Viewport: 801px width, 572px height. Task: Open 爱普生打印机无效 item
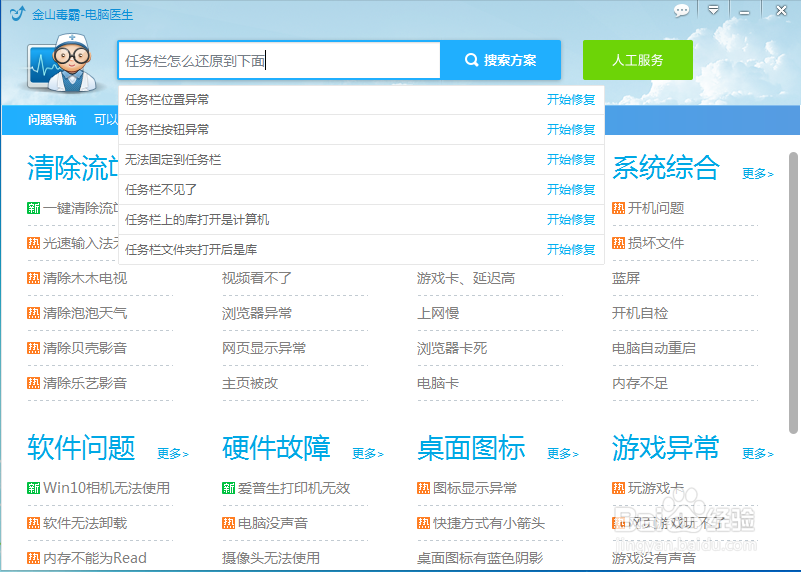(x=294, y=488)
